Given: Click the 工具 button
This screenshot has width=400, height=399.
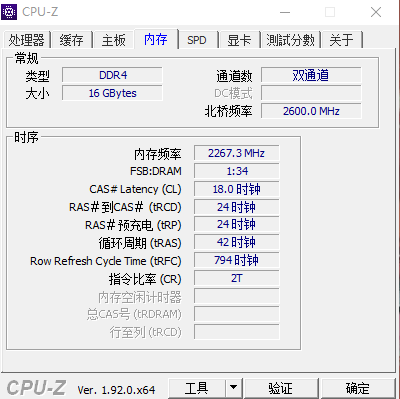Looking at the screenshot, I should click(x=197, y=388).
